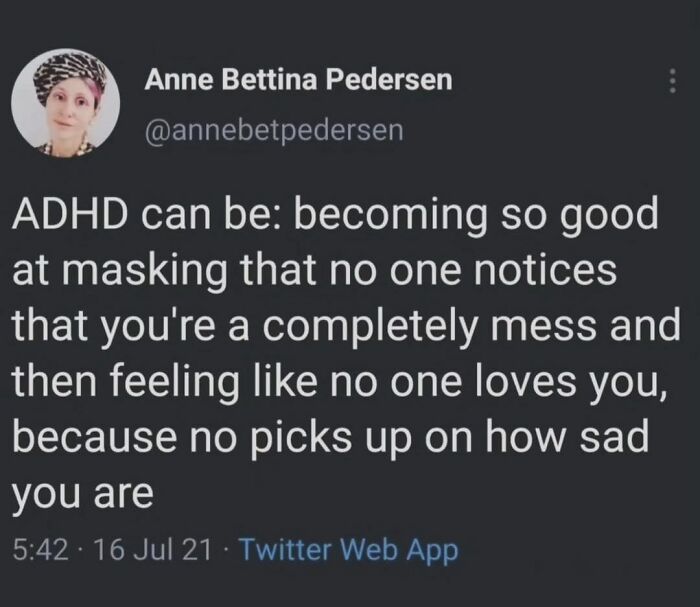Open the Twitter Web App source link
The image size is (700, 607).
coord(349,549)
